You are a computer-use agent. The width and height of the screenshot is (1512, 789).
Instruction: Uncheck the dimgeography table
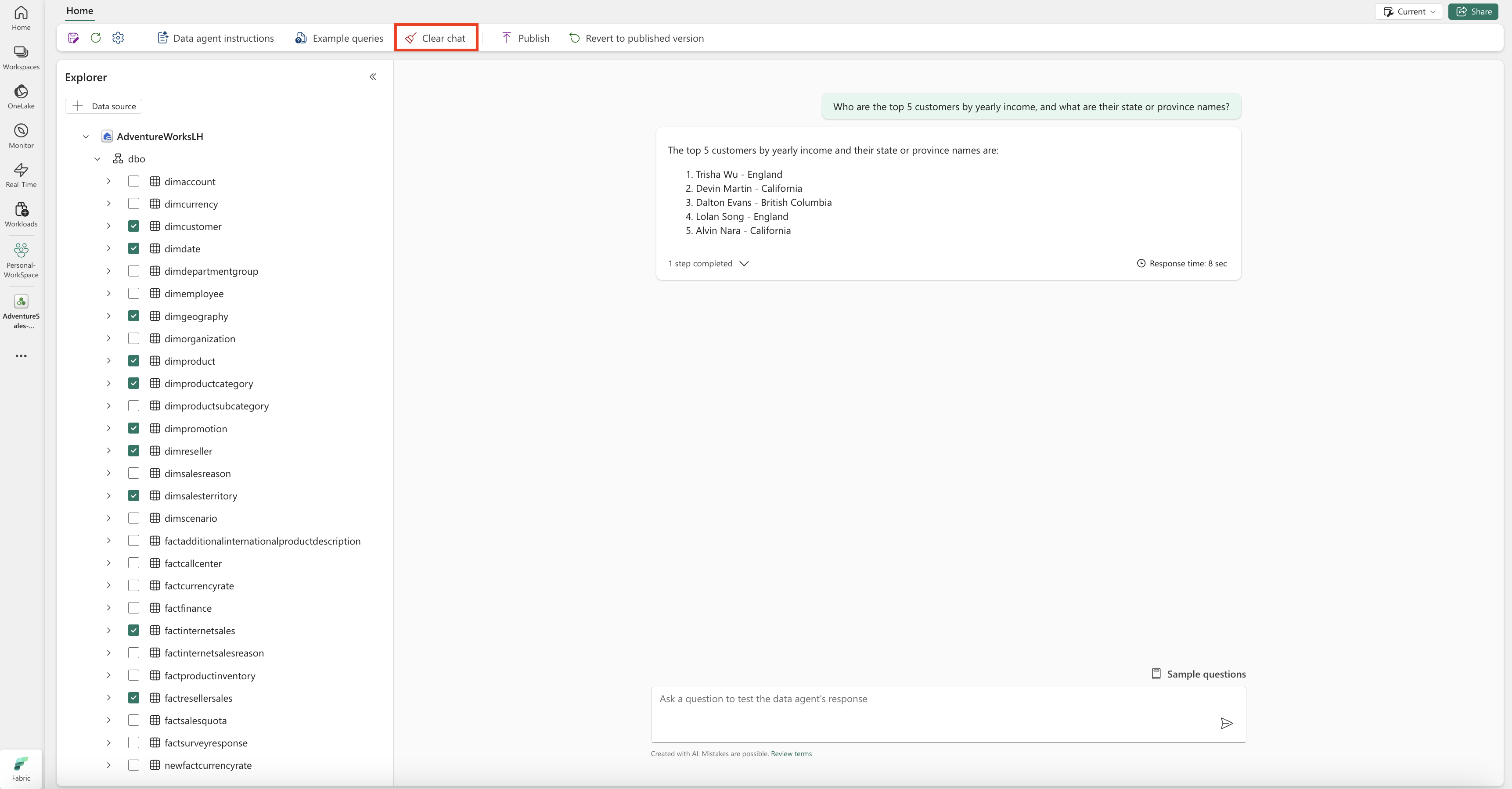[134, 316]
